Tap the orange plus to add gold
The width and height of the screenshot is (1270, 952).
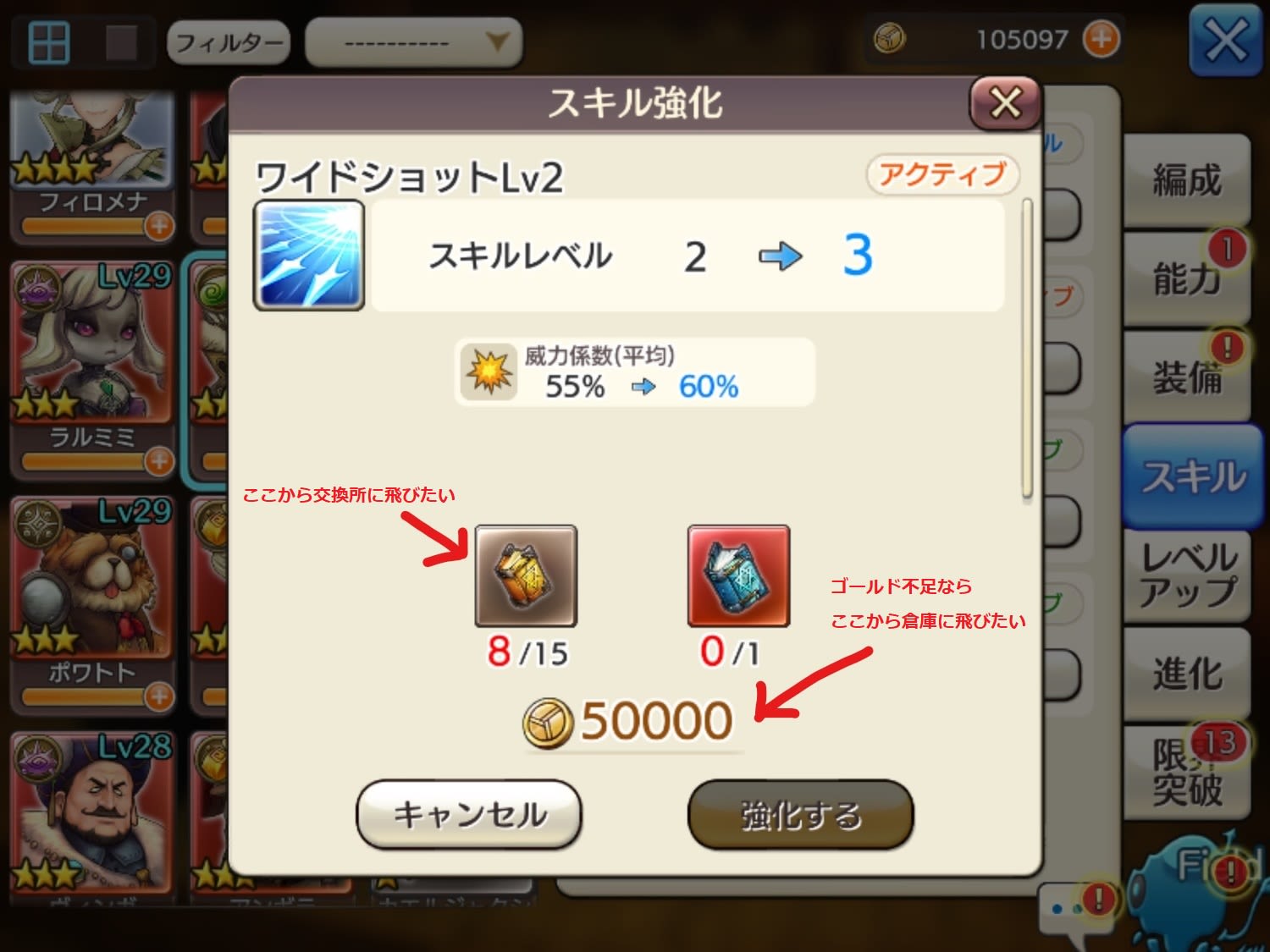pyautogui.click(x=1102, y=39)
